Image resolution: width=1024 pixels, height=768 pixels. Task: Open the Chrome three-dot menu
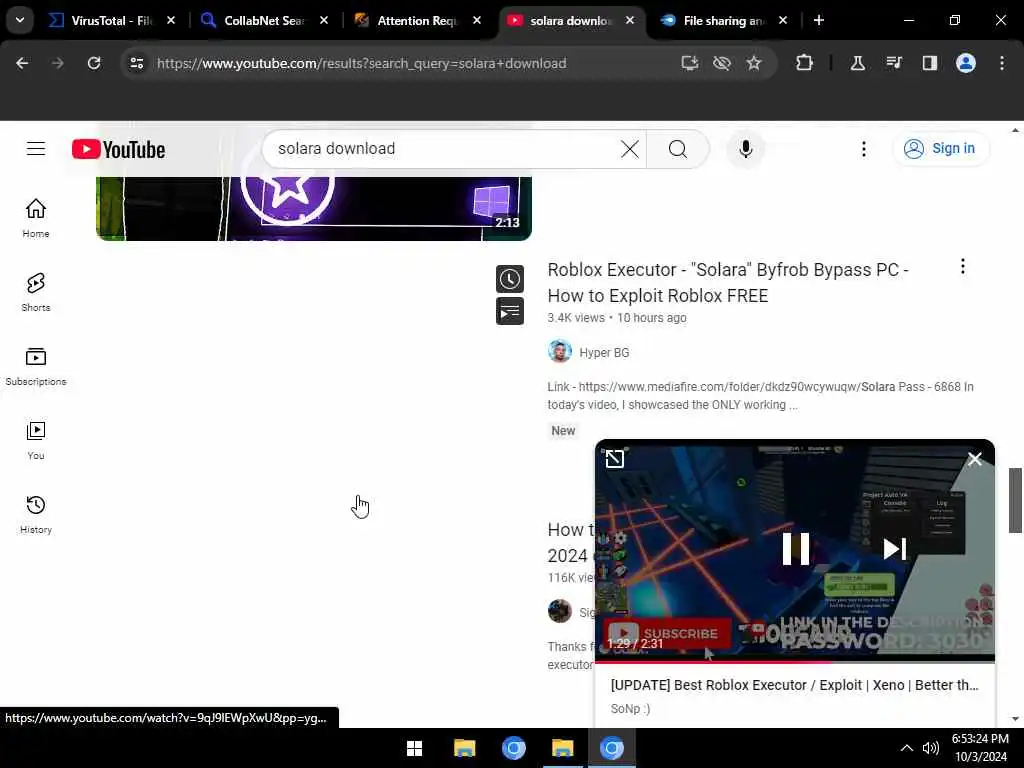point(1002,63)
